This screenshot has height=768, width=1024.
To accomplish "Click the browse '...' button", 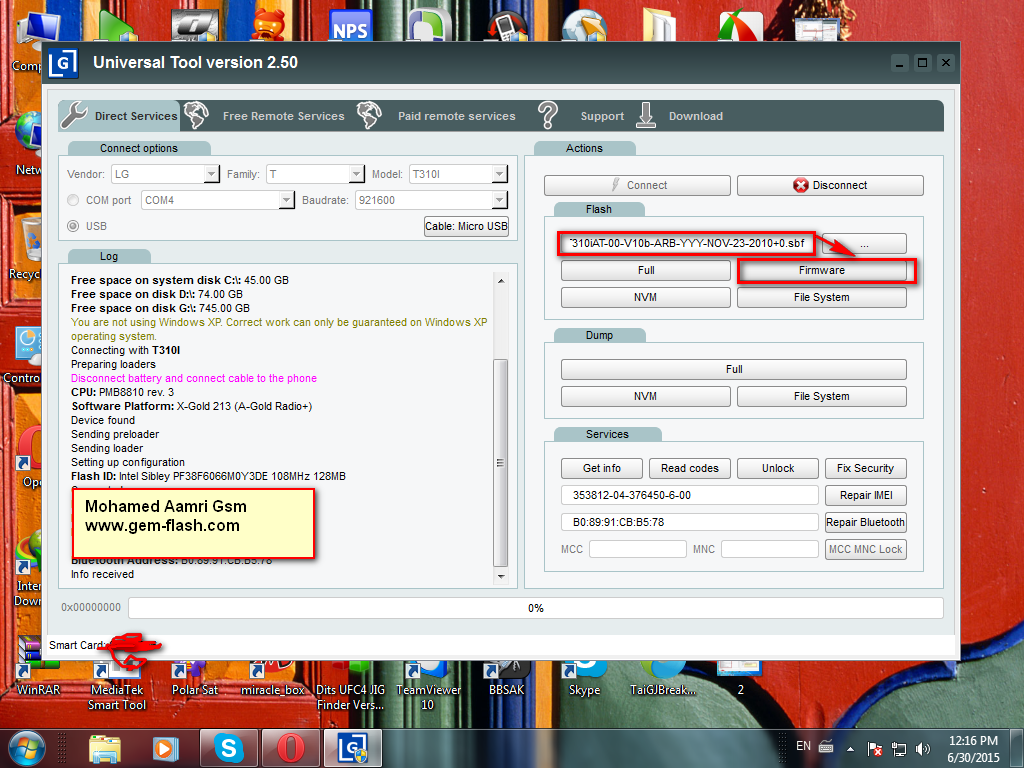I will pos(864,244).
